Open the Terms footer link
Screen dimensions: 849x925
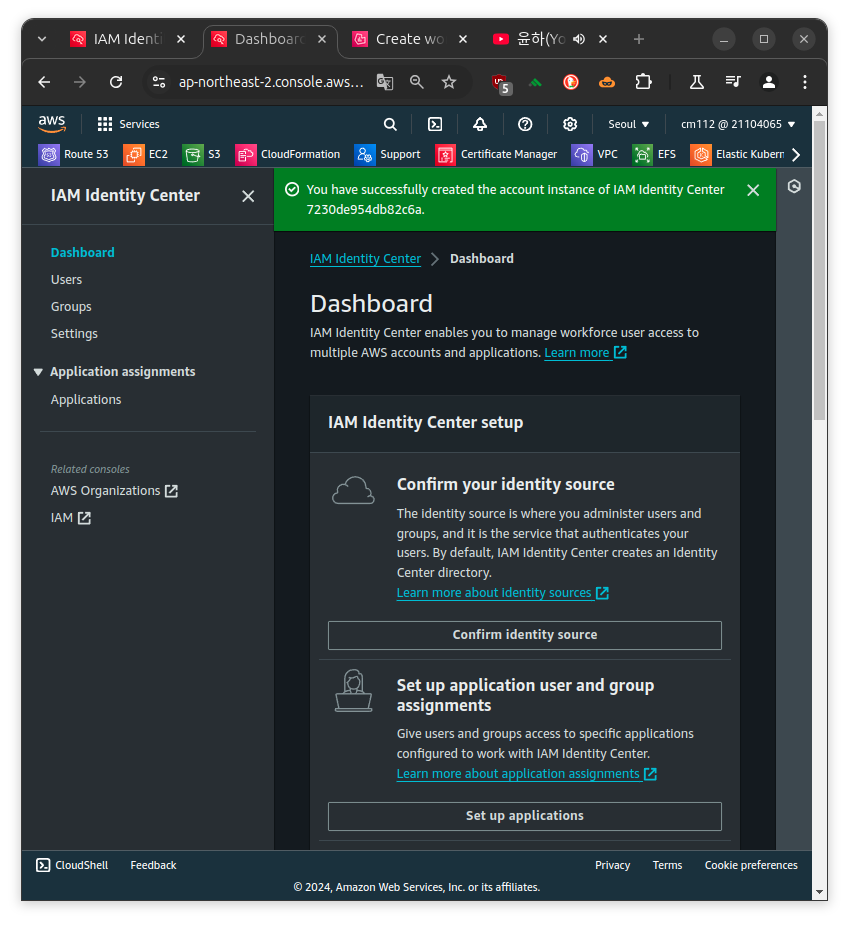point(667,865)
